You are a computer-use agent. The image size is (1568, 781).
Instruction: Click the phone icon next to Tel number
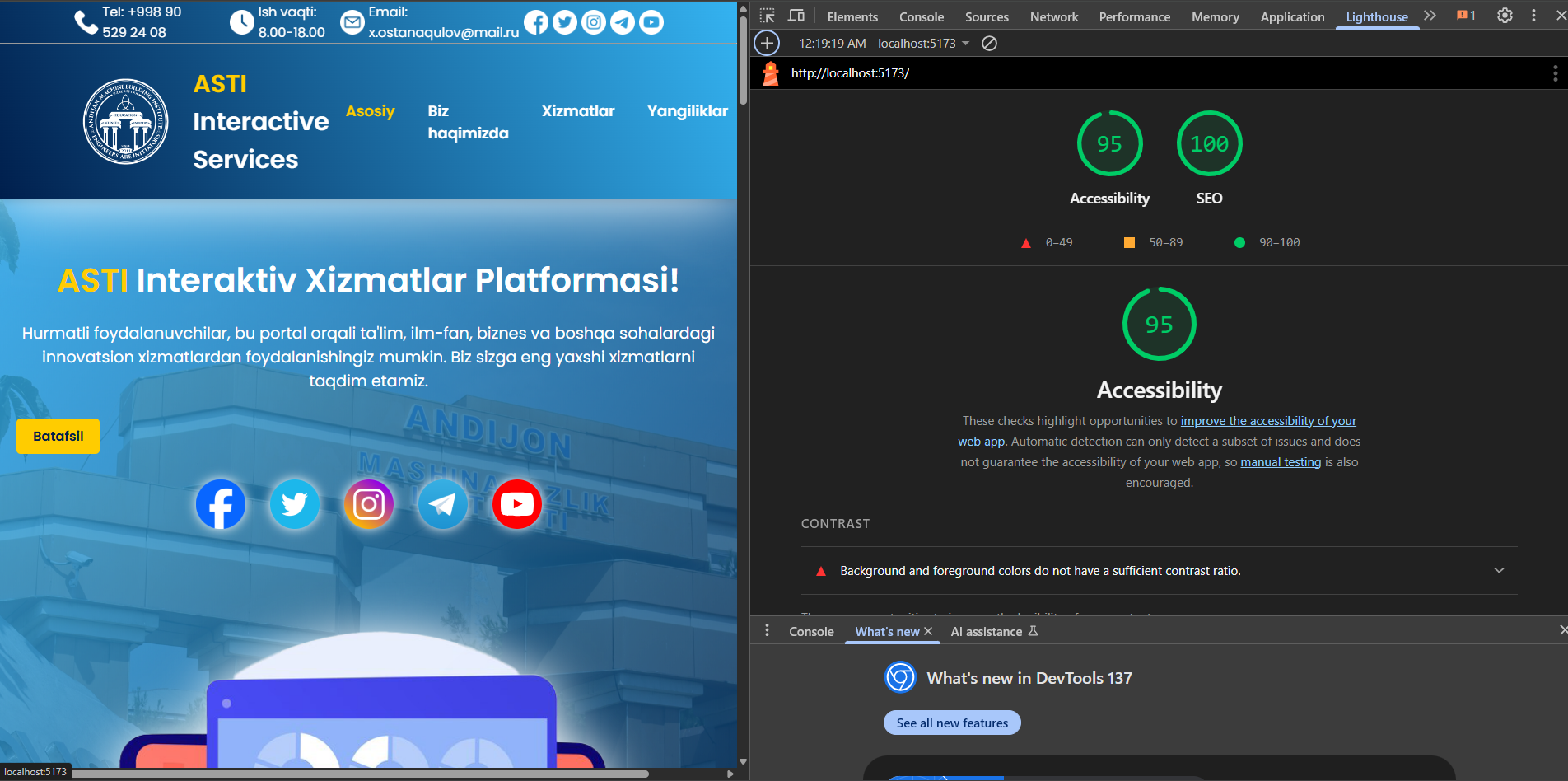(86, 22)
